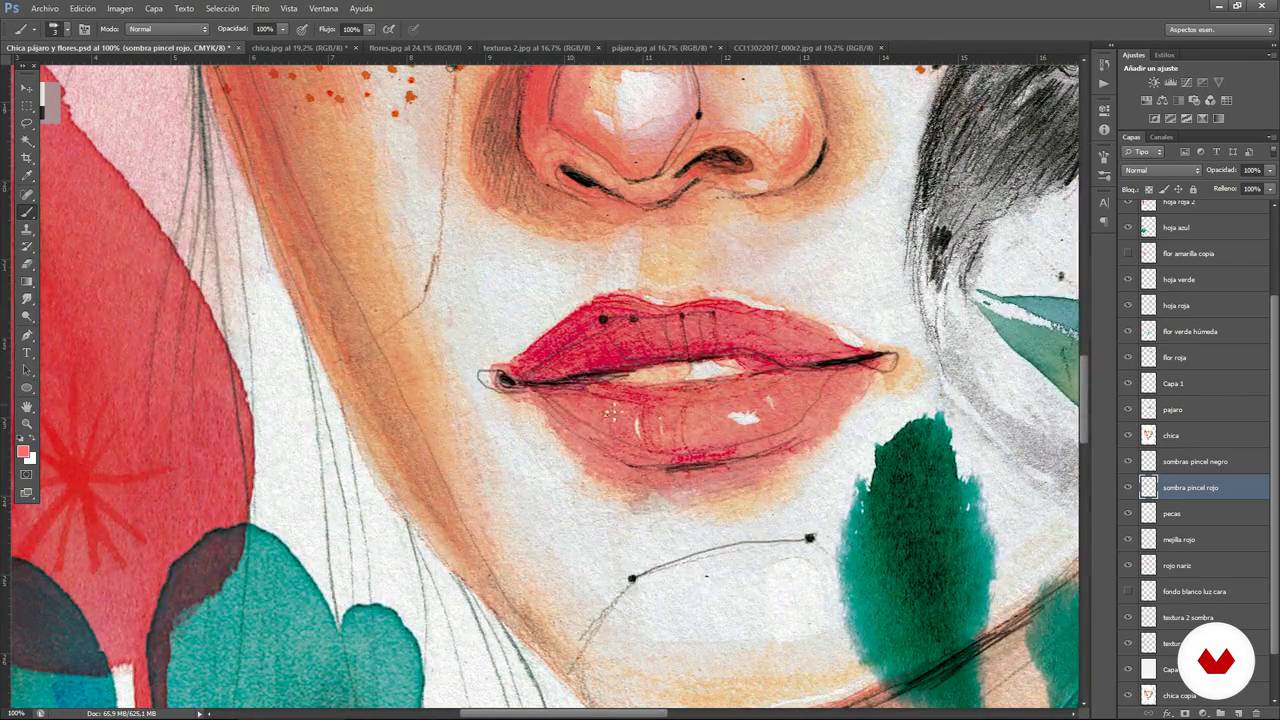Select the 'rojo nariz' layer
1280x720 pixels.
[1194, 566]
